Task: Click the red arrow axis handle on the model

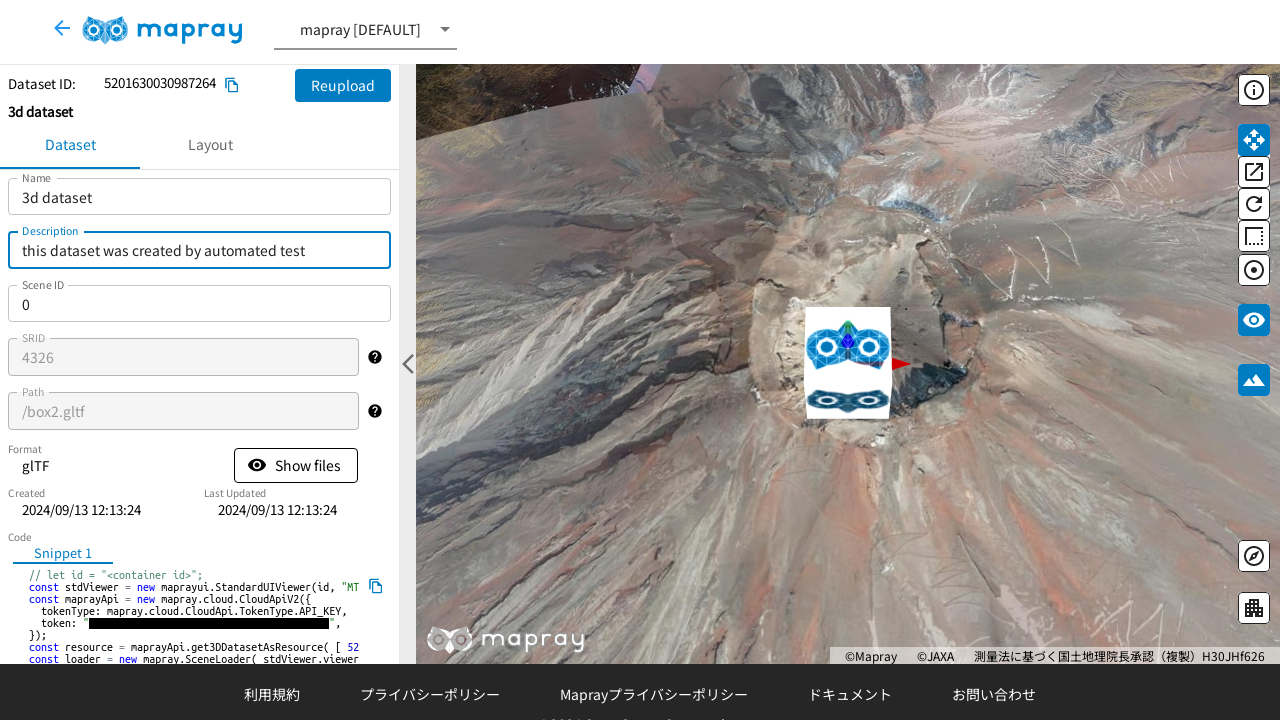Action: (900, 364)
